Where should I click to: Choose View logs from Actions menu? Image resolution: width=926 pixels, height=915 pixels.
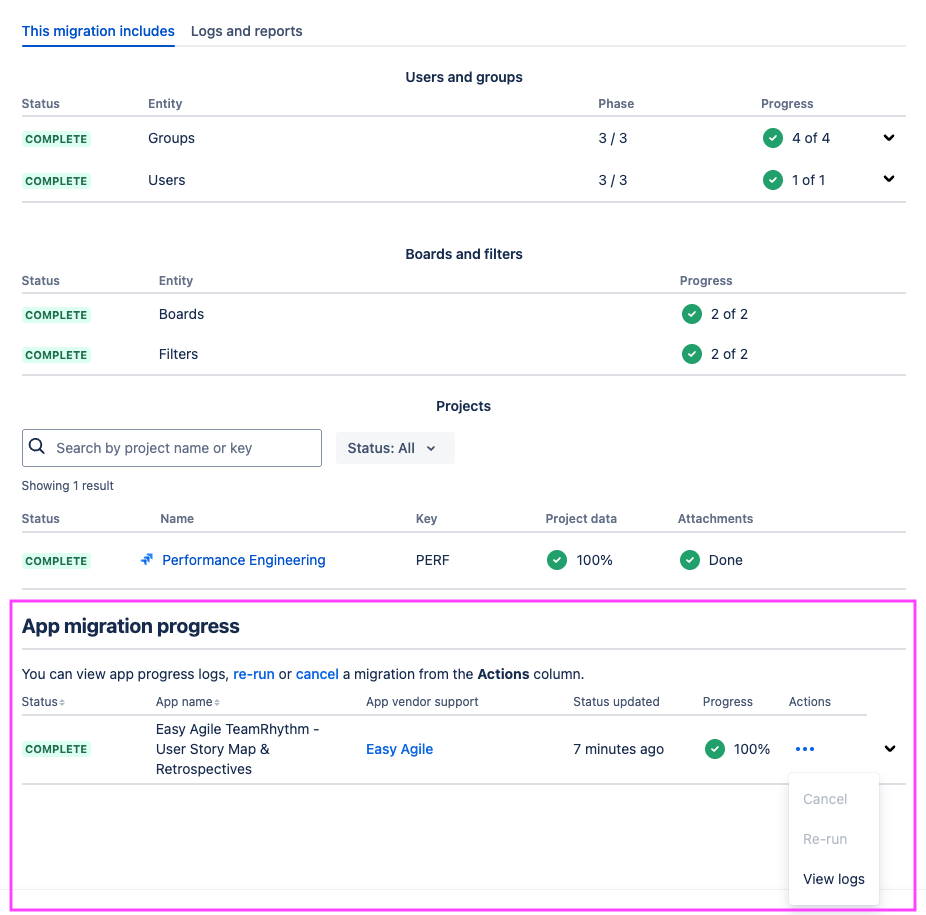(x=833, y=879)
